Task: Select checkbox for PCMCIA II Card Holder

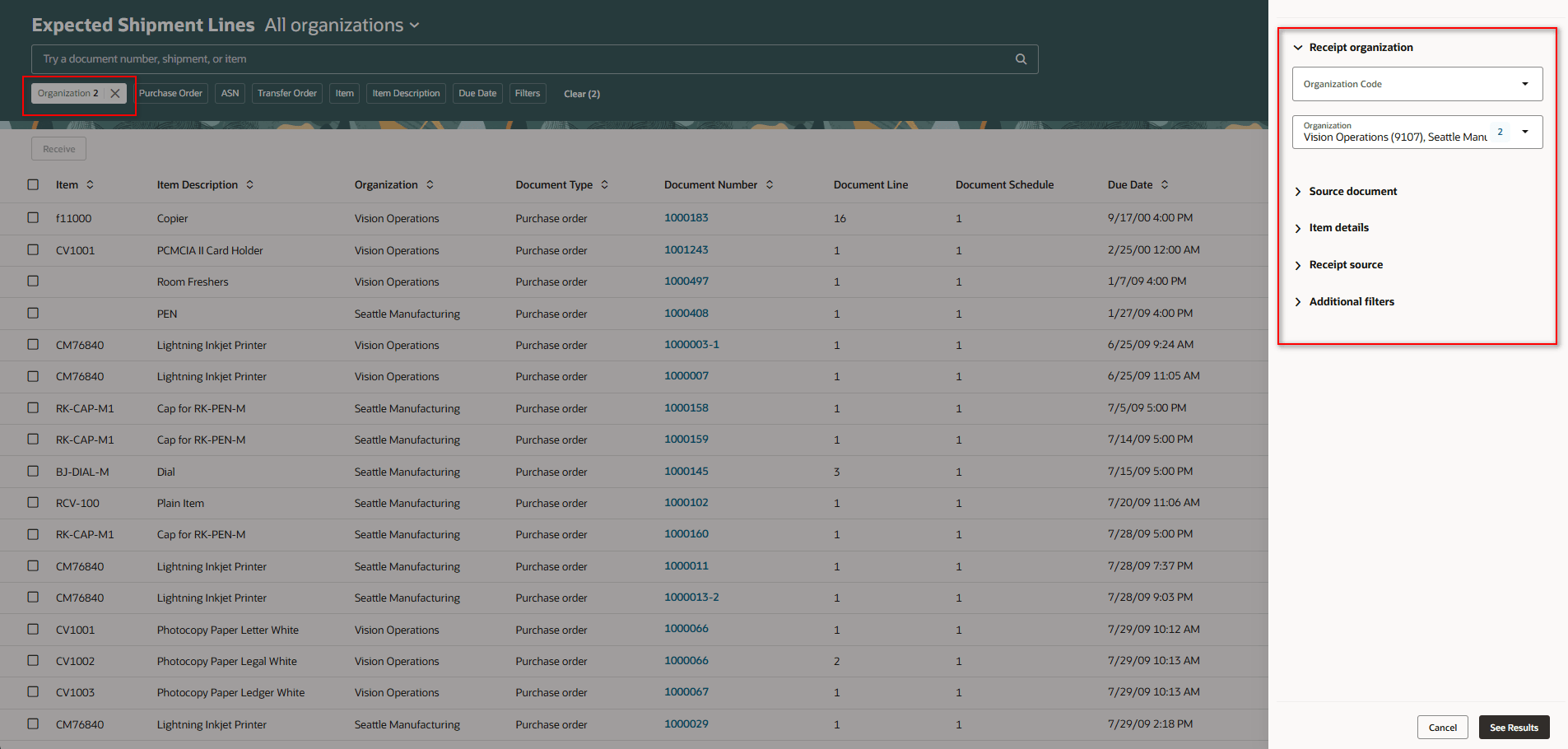Action: pos(33,249)
